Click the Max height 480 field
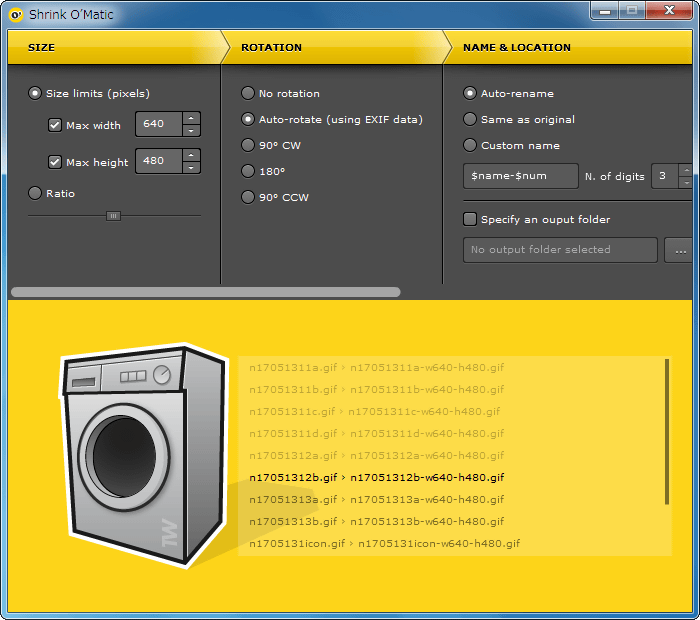The width and height of the screenshot is (700, 620). pos(159,161)
